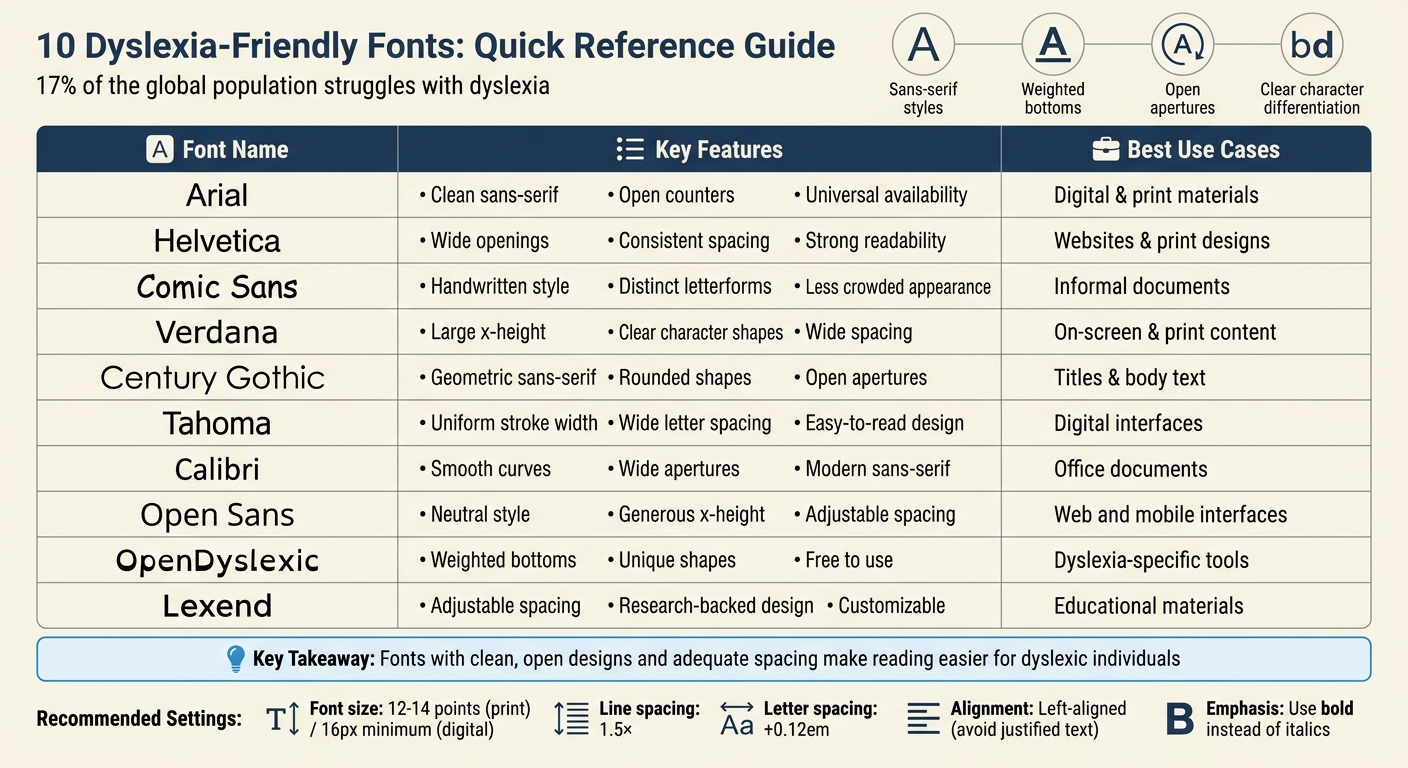
Task: Select the Key Features column header
Action: pos(699,149)
